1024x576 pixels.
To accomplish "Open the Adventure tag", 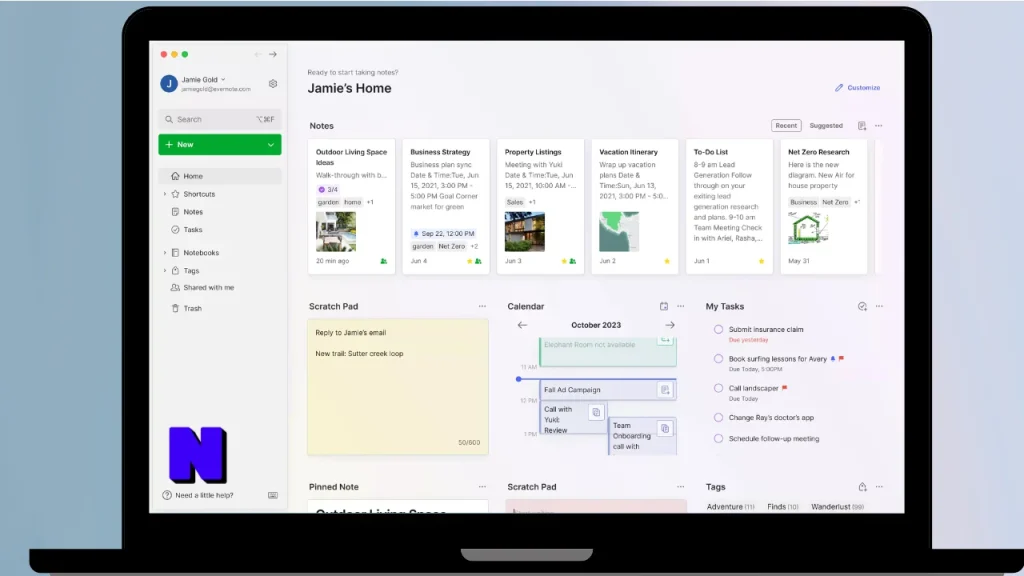I will coord(730,507).
